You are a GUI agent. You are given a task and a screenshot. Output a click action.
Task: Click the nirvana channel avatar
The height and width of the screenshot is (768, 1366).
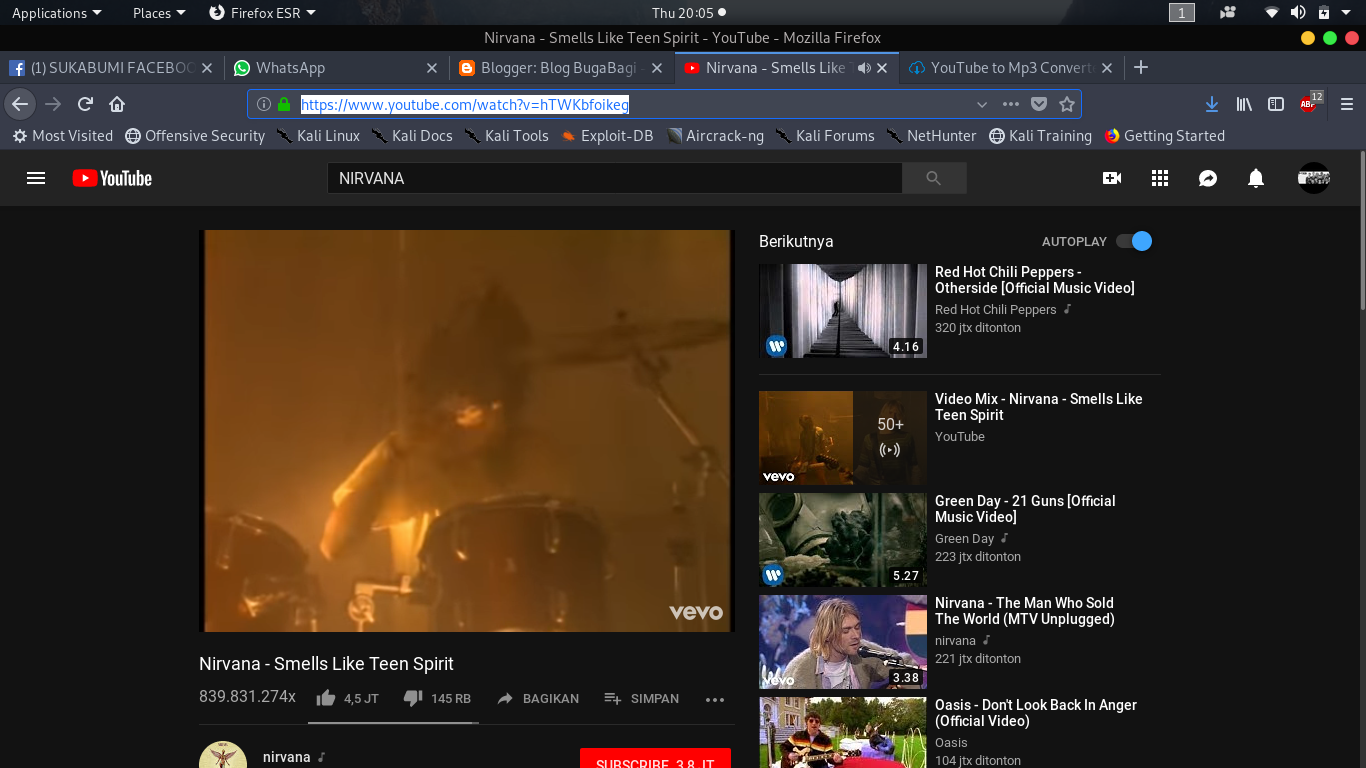[x=223, y=755]
